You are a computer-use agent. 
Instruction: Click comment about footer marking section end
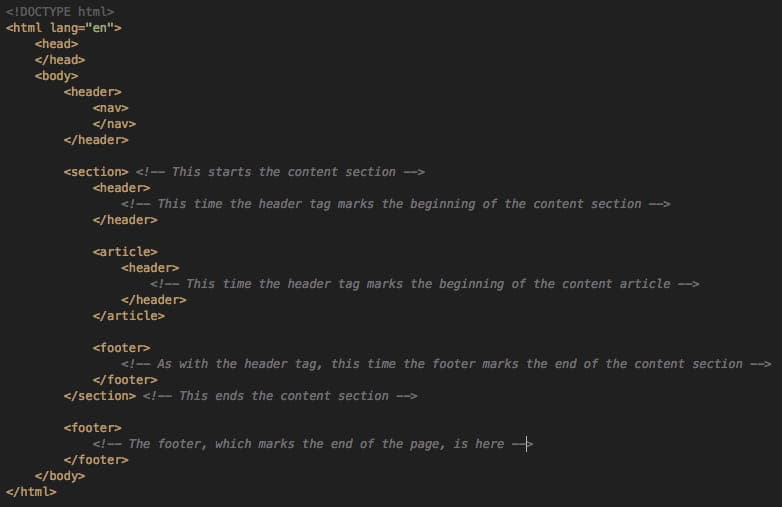[446, 364]
